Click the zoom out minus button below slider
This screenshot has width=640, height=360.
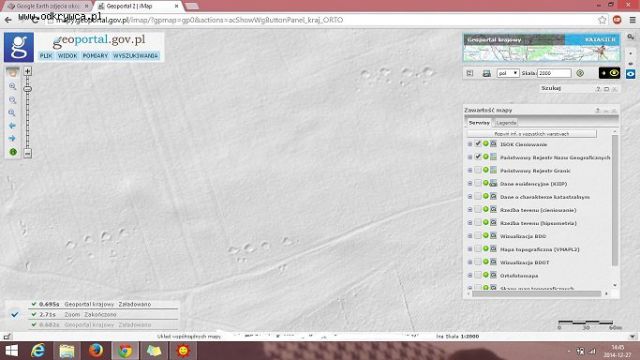(27, 153)
